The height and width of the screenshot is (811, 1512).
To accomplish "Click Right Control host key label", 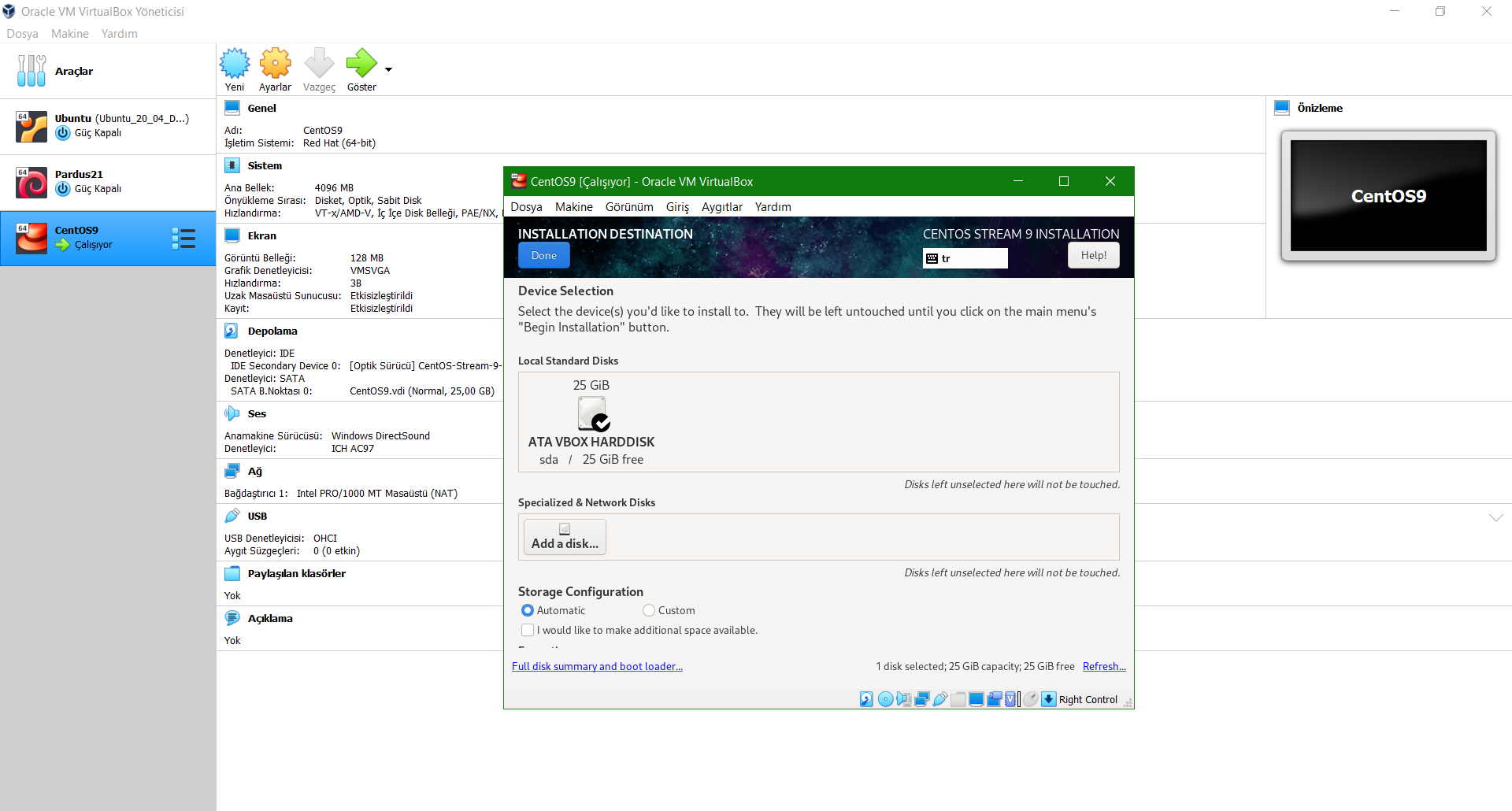I will tap(1088, 699).
